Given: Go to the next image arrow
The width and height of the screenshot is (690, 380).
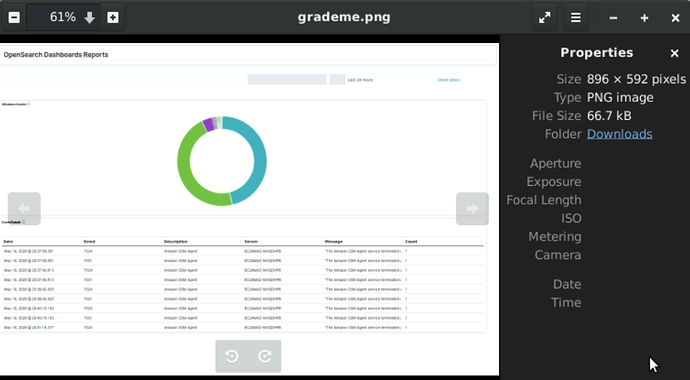Looking at the screenshot, I should point(472,208).
